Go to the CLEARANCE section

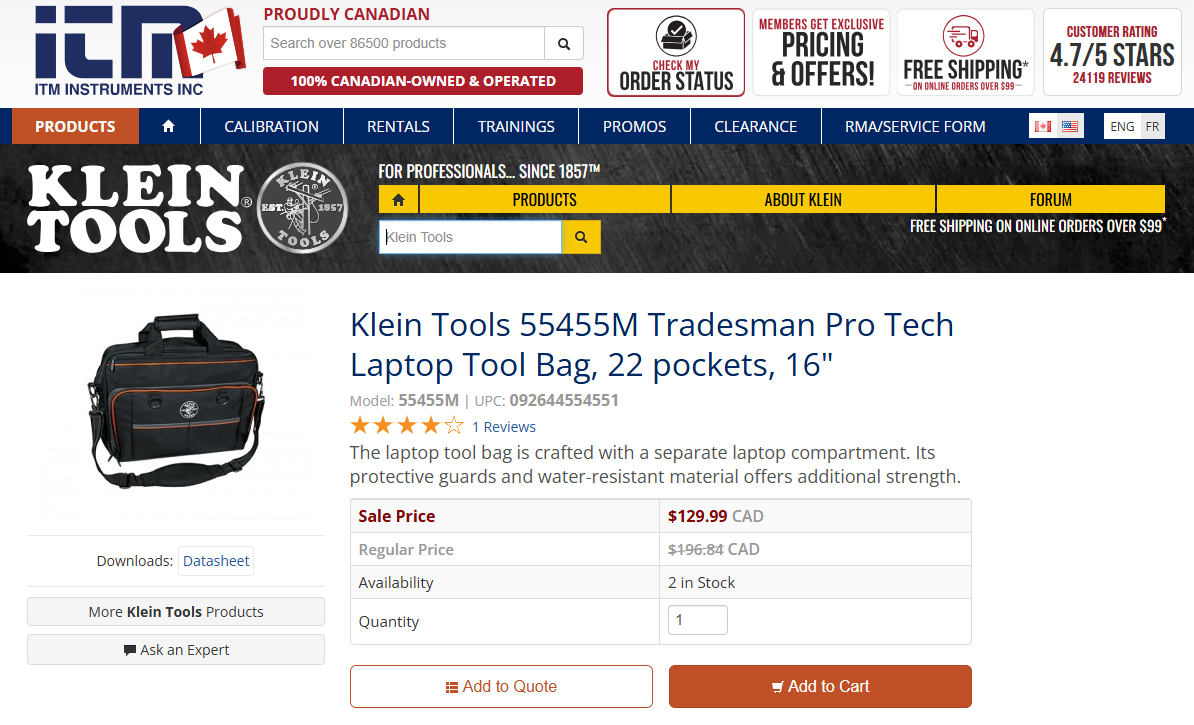click(755, 126)
